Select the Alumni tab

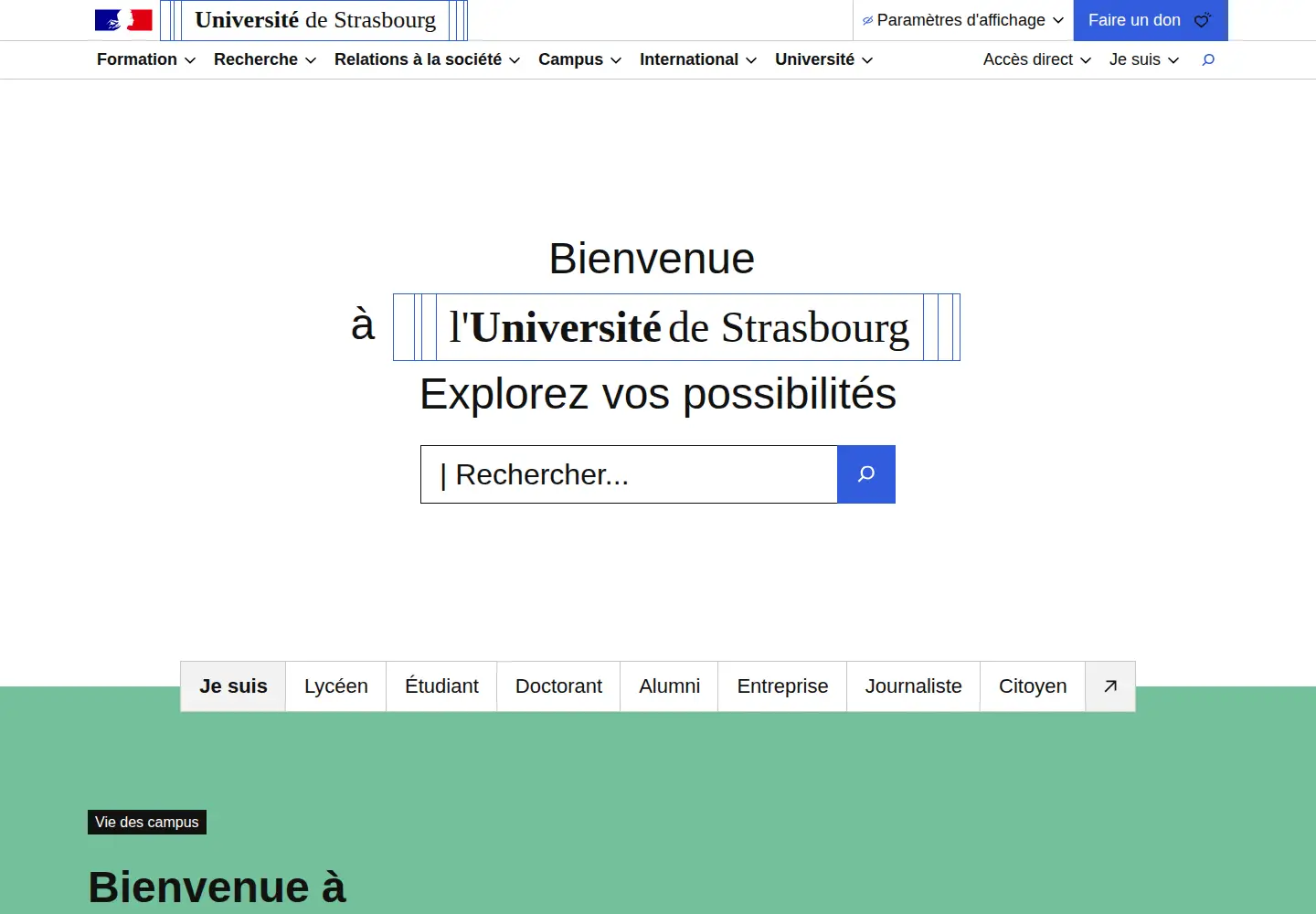tap(669, 686)
